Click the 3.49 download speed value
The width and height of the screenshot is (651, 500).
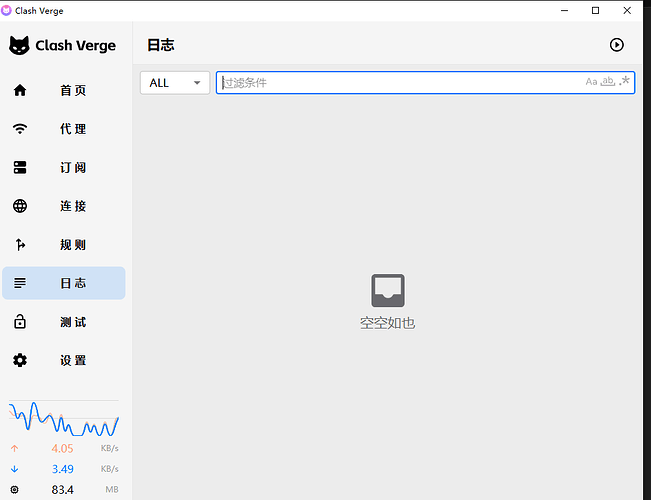tap(62, 469)
